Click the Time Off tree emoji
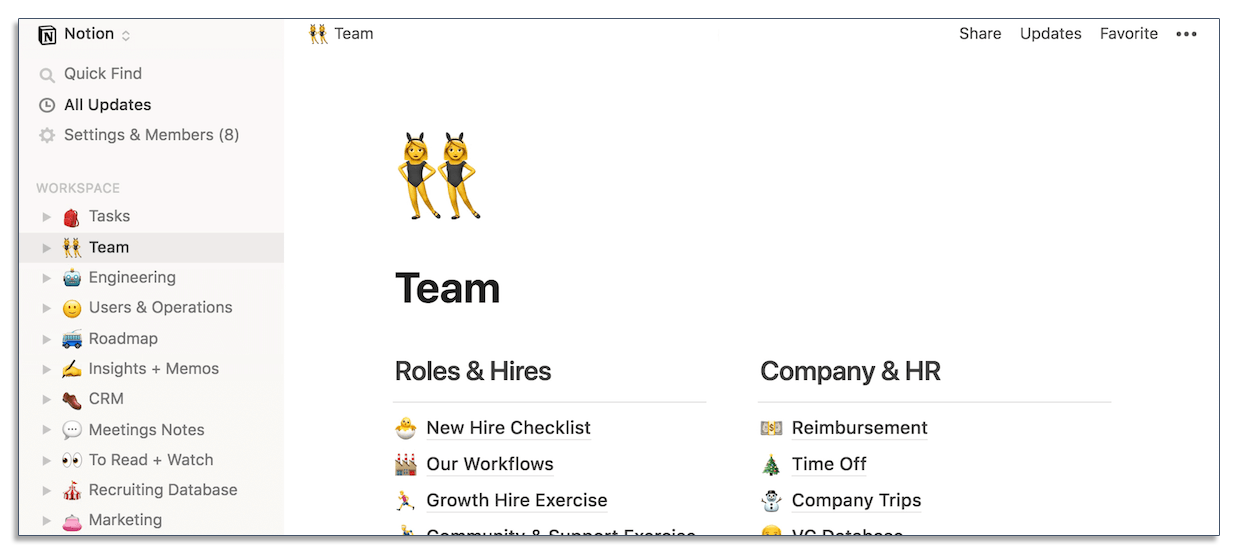Screen dimensions: 1238x554 (x=770, y=464)
